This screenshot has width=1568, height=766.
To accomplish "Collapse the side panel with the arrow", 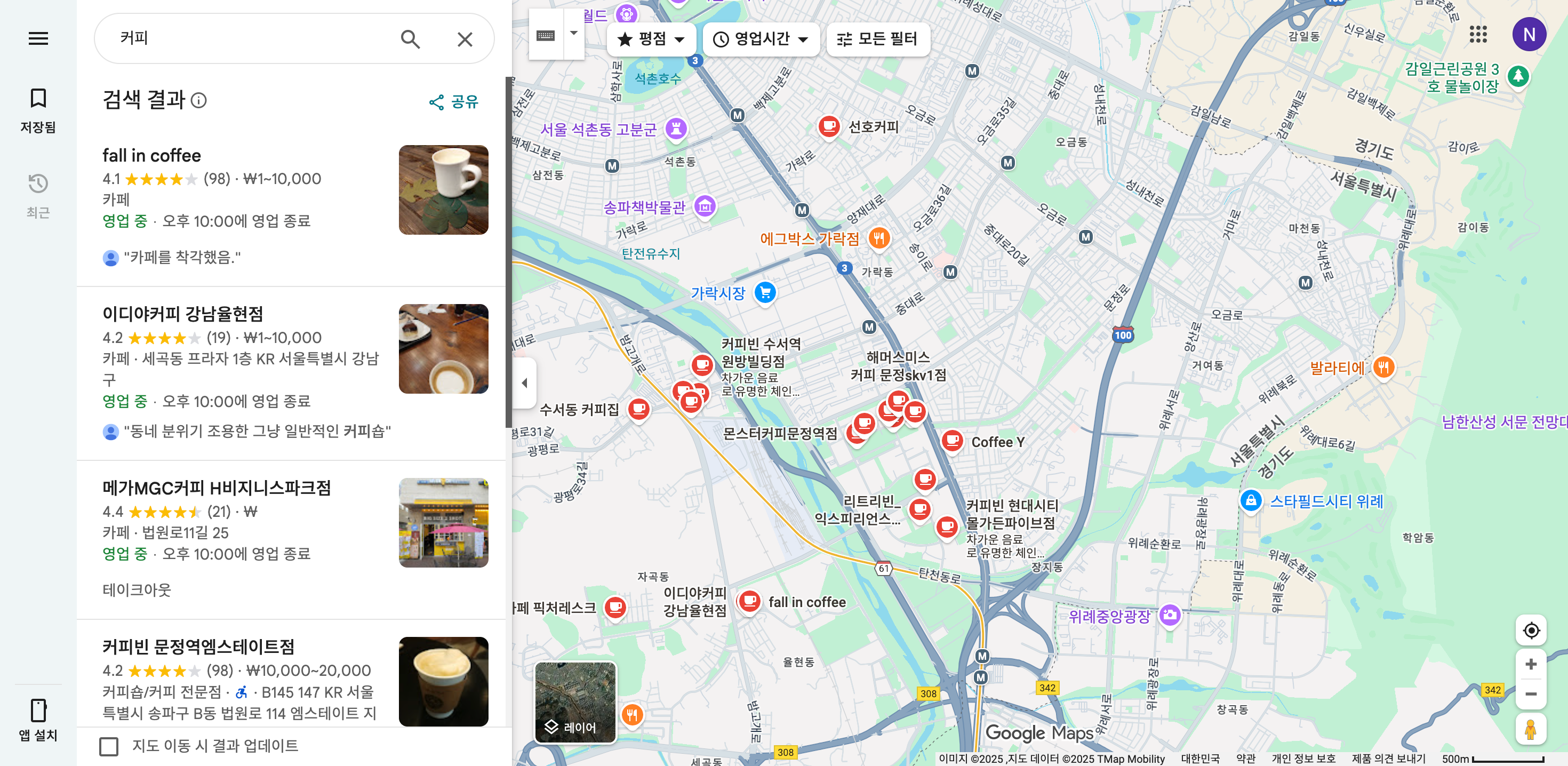I will [x=524, y=383].
